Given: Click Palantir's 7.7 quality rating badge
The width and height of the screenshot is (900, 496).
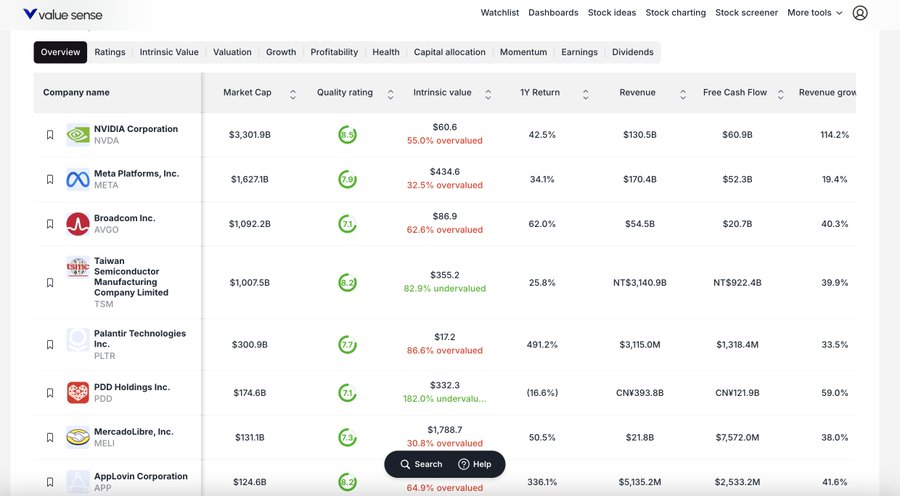Looking at the screenshot, I should point(347,344).
